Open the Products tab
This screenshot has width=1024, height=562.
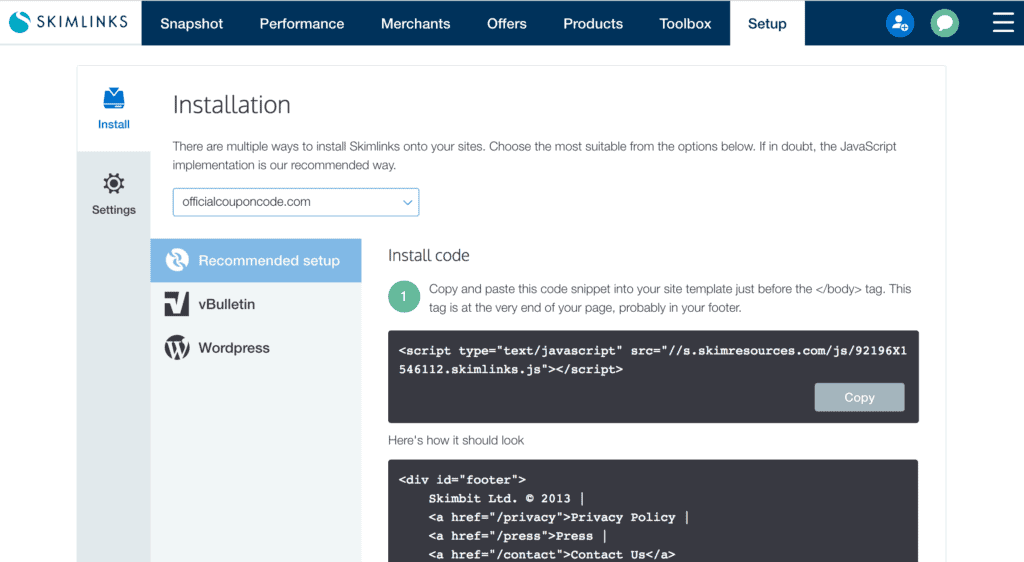593,23
